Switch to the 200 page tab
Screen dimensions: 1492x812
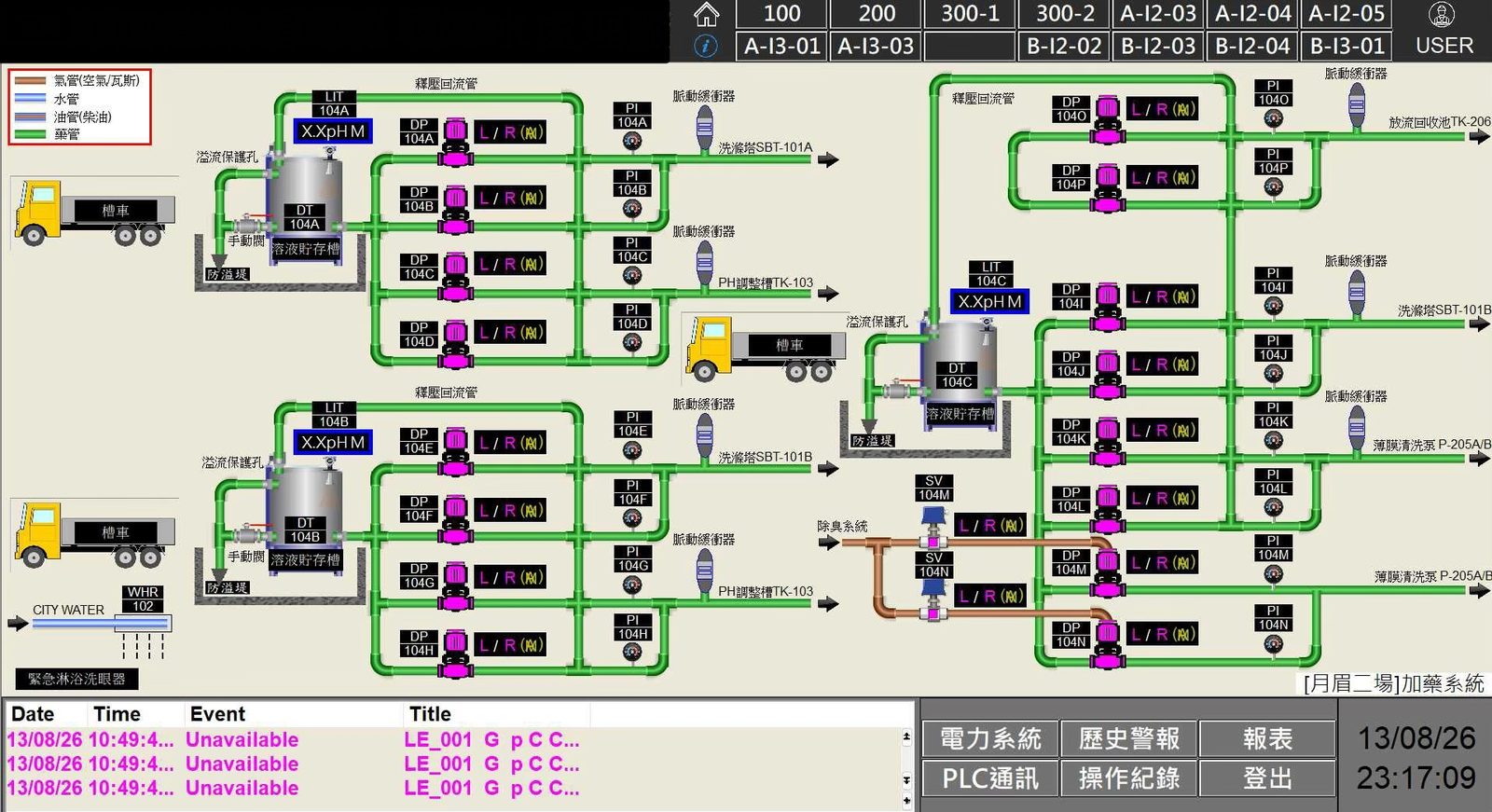click(x=876, y=14)
